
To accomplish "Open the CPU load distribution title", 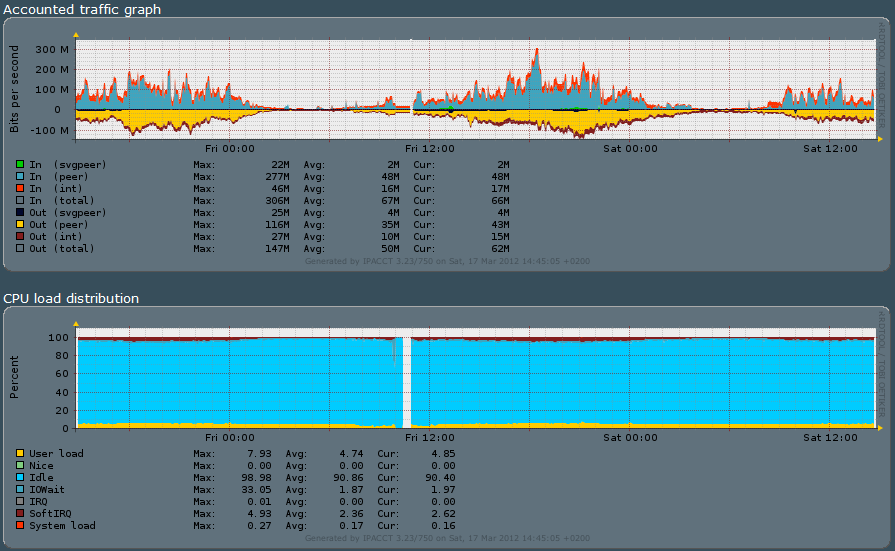I will tap(71, 298).
